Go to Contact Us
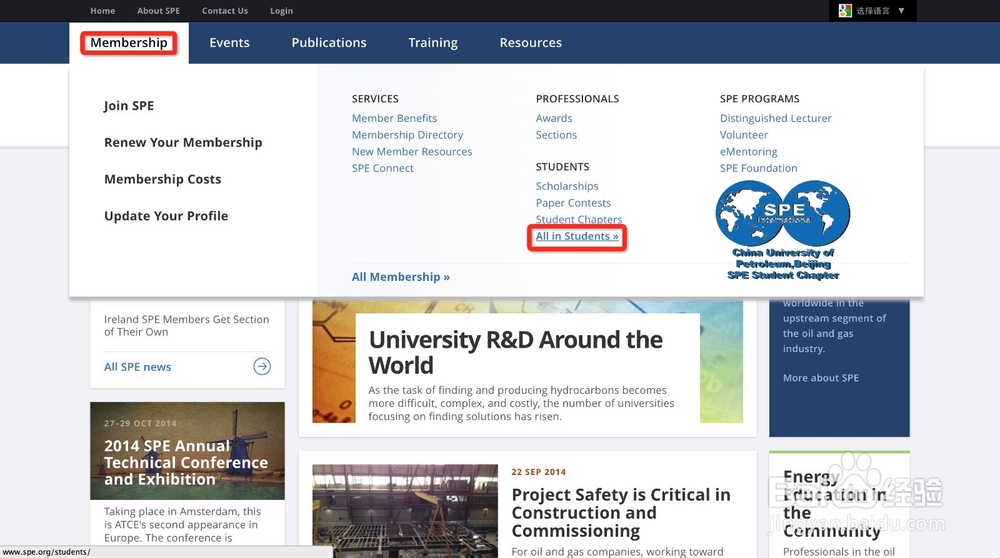Screen dimensions: 1000x558 point(224,11)
